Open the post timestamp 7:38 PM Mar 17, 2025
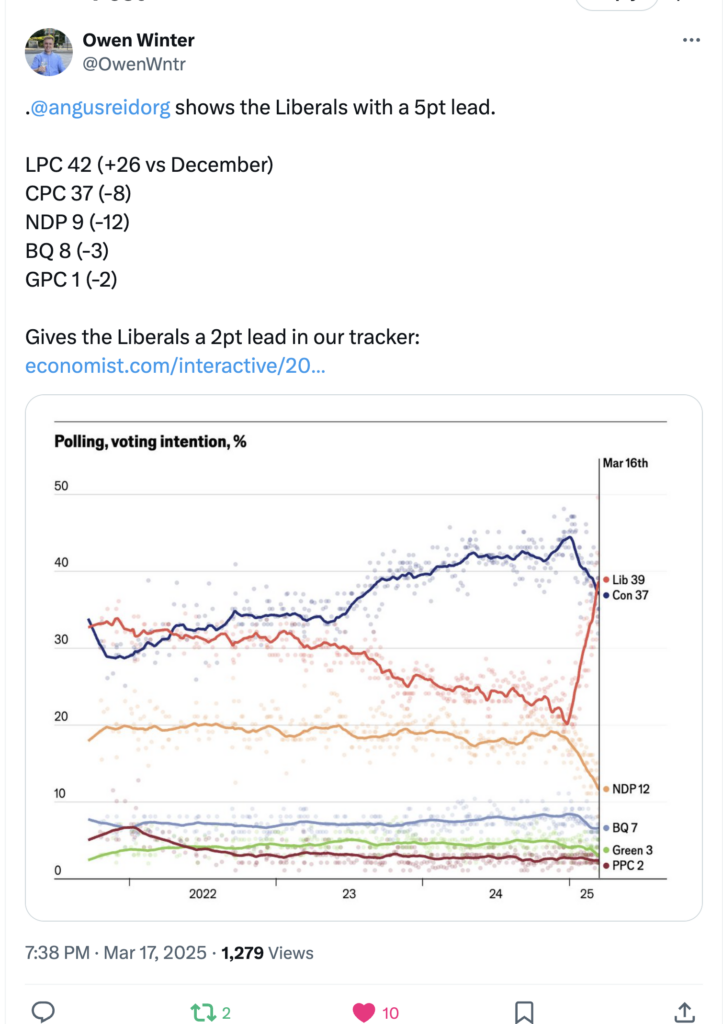Image resolution: width=723 pixels, height=1024 pixels. coord(116,953)
